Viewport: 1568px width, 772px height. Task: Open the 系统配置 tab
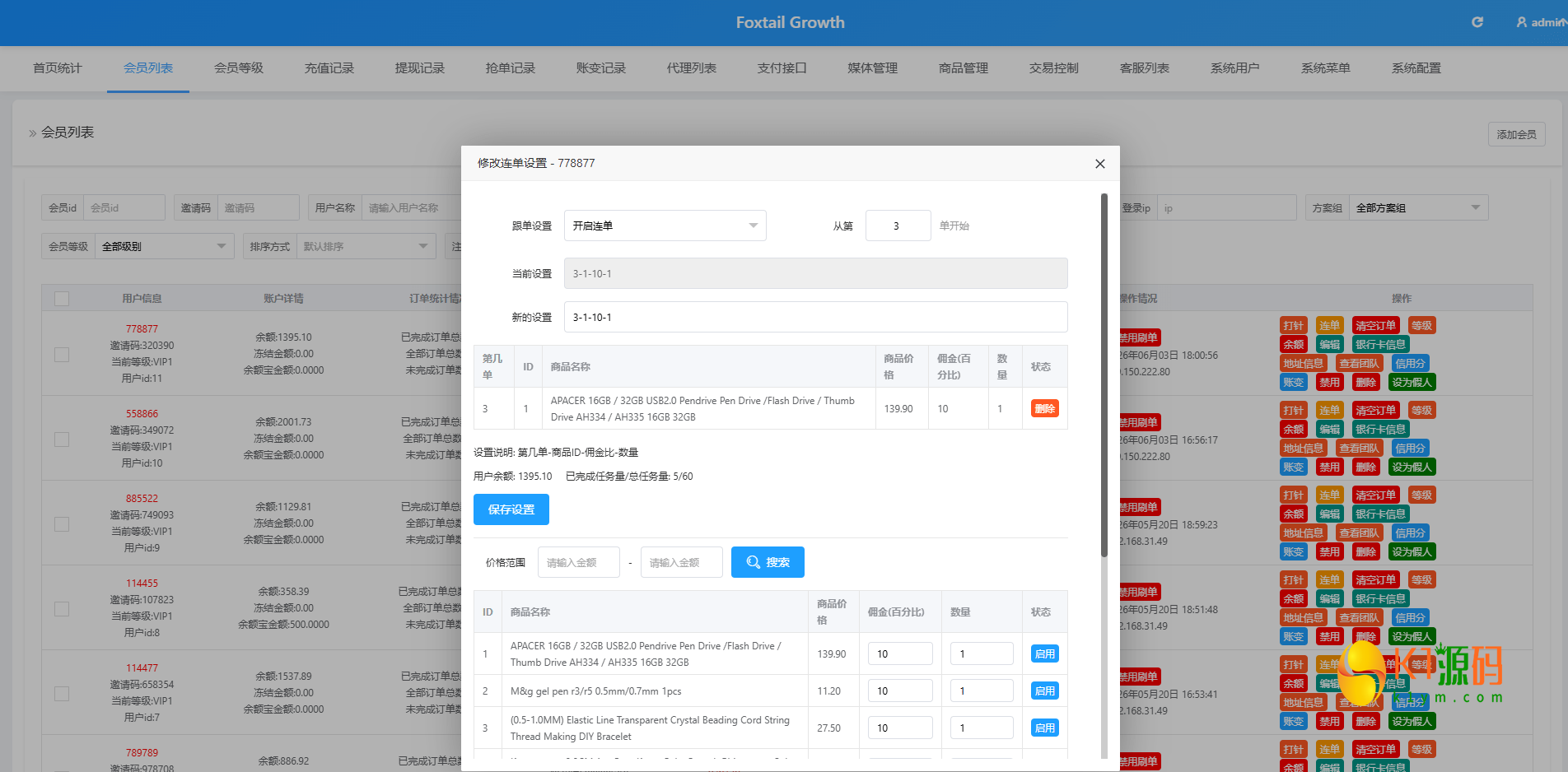click(x=1416, y=68)
